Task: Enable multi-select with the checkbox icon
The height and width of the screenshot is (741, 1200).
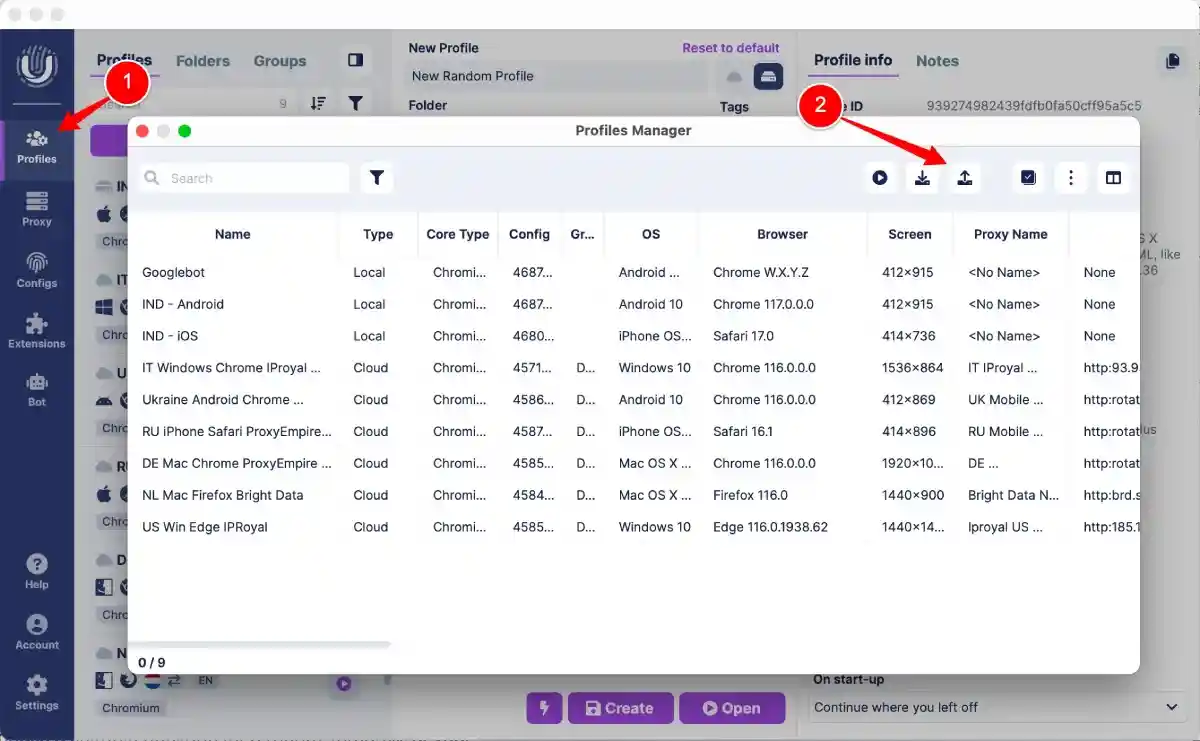Action: 1028,177
